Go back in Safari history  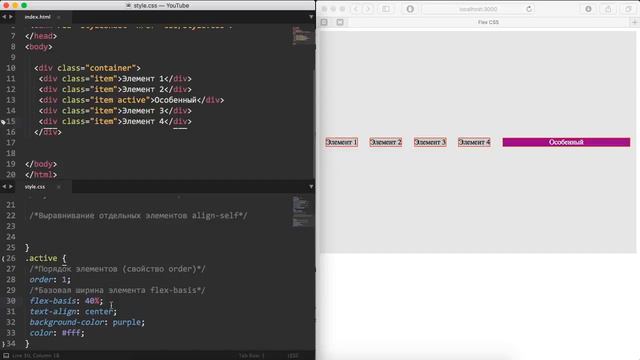coord(356,9)
